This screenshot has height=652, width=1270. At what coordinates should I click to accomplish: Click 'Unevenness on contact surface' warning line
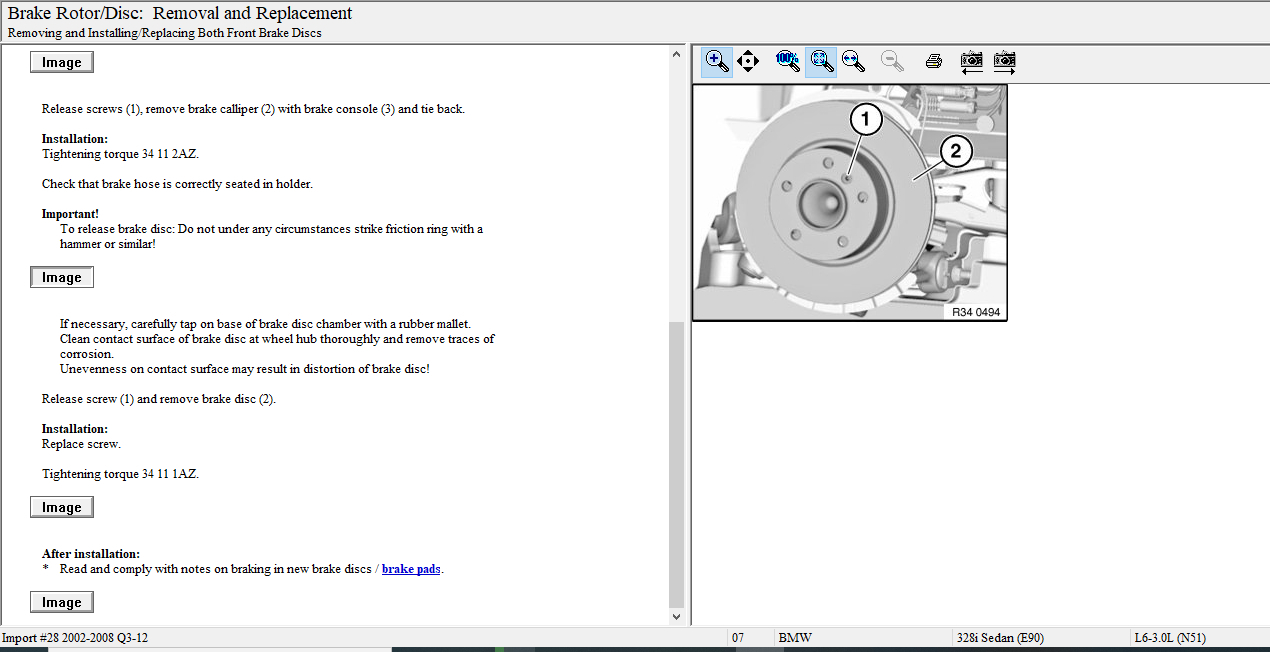click(x=245, y=369)
